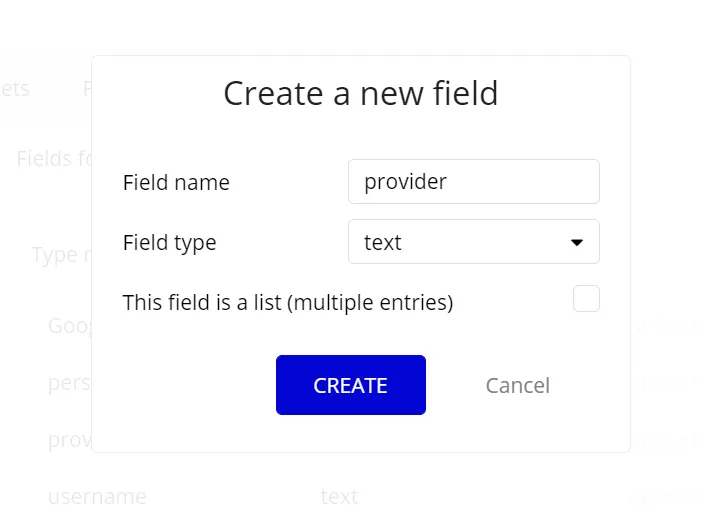The image size is (714, 523).
Task: Cancel the new field dialog
Action: (518, 386)
